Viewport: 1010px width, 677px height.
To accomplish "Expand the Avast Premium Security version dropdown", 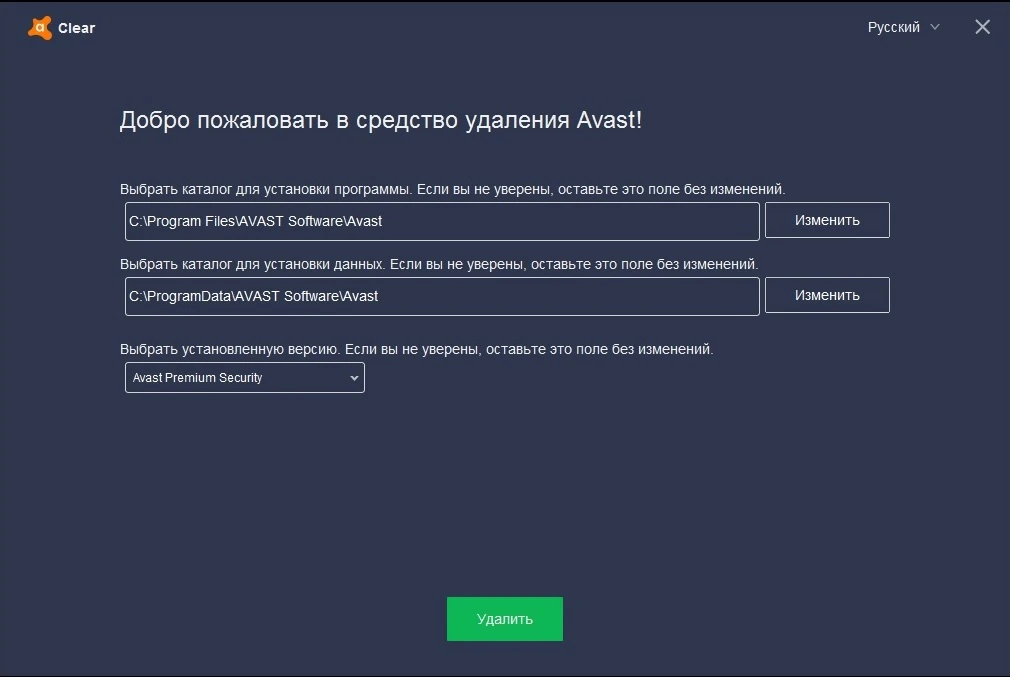I will click(x=245, y=377).
